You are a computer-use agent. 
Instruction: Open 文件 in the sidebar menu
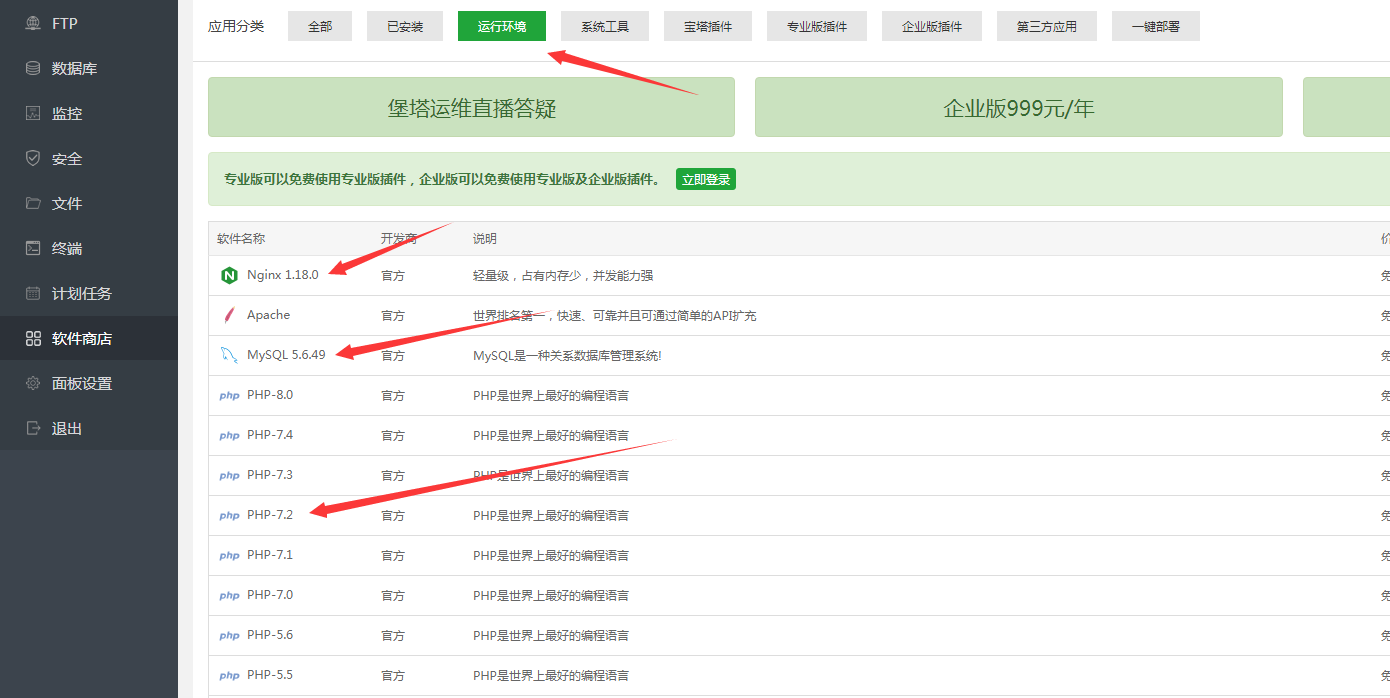[x=89, y=203]
